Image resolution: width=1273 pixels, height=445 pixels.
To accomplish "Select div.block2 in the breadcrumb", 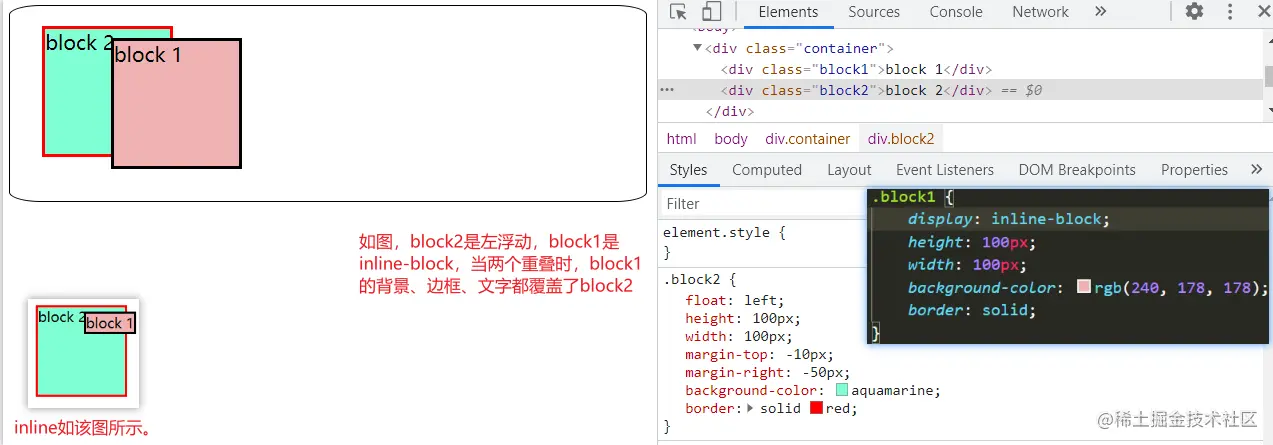I will [901, 139].
